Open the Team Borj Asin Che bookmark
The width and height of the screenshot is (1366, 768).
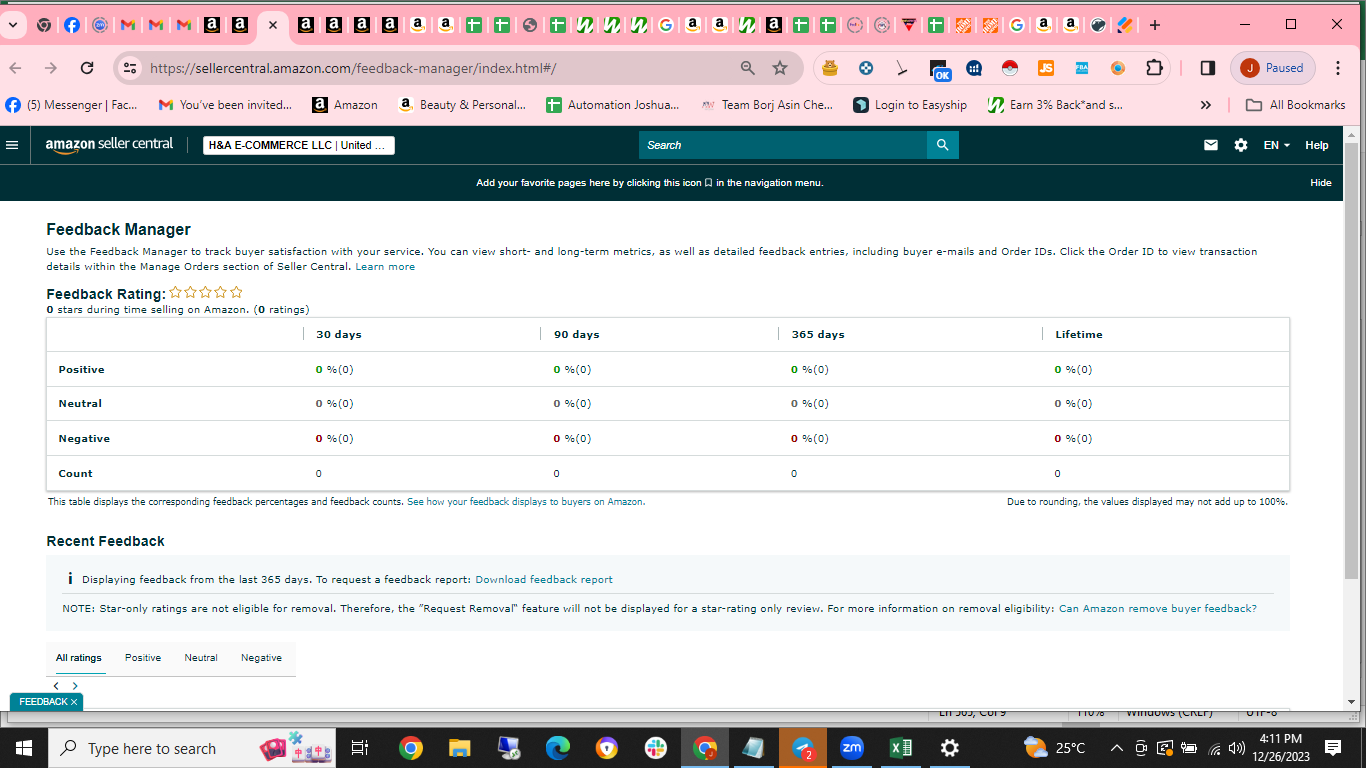tap(767, 104)
